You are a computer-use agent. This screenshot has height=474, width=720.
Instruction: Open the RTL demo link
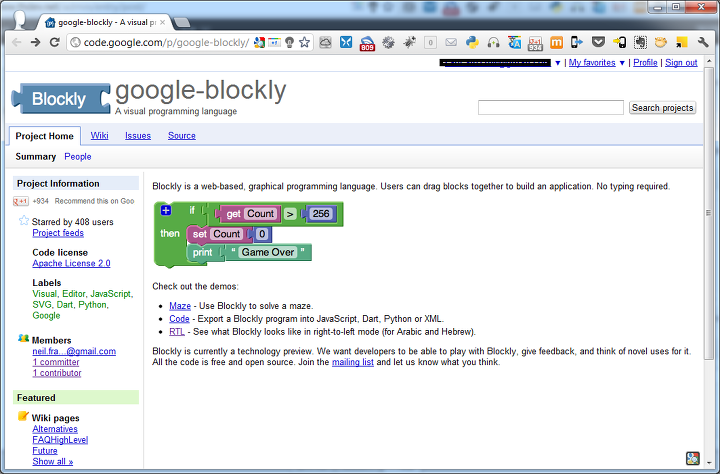click(x=177, y=332)
